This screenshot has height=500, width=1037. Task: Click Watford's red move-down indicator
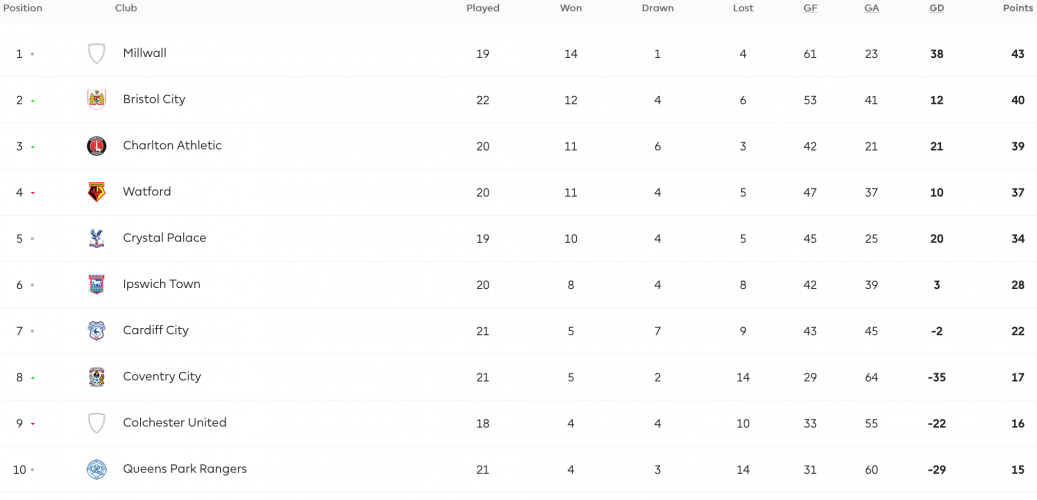[x=32, y=193]
